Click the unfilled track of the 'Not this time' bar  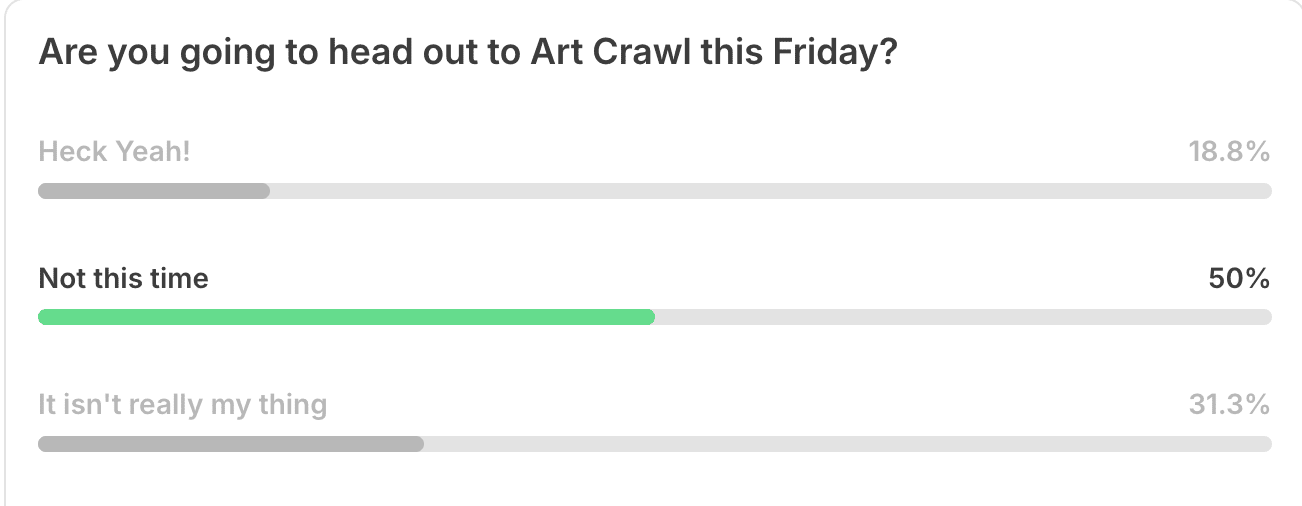tap(963, 317)
